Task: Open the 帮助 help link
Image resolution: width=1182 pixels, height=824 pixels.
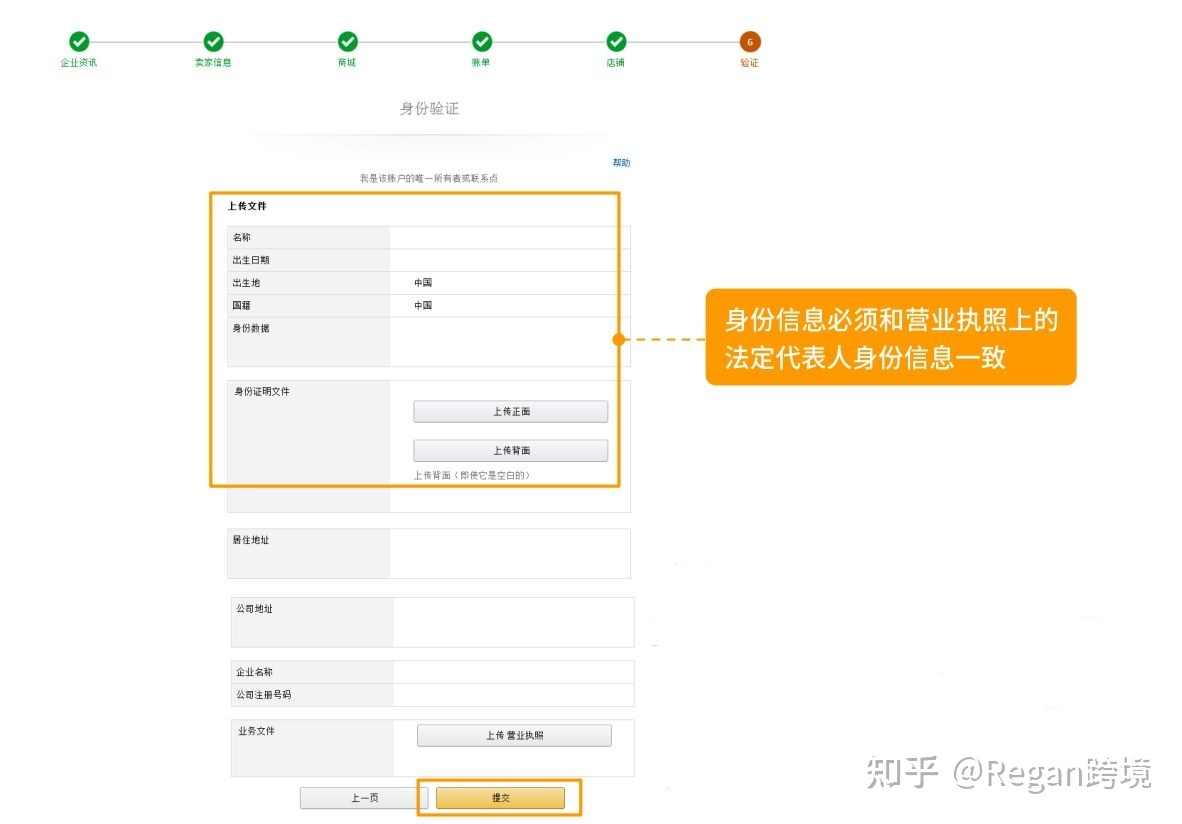Action: click(x=622, y=162)
